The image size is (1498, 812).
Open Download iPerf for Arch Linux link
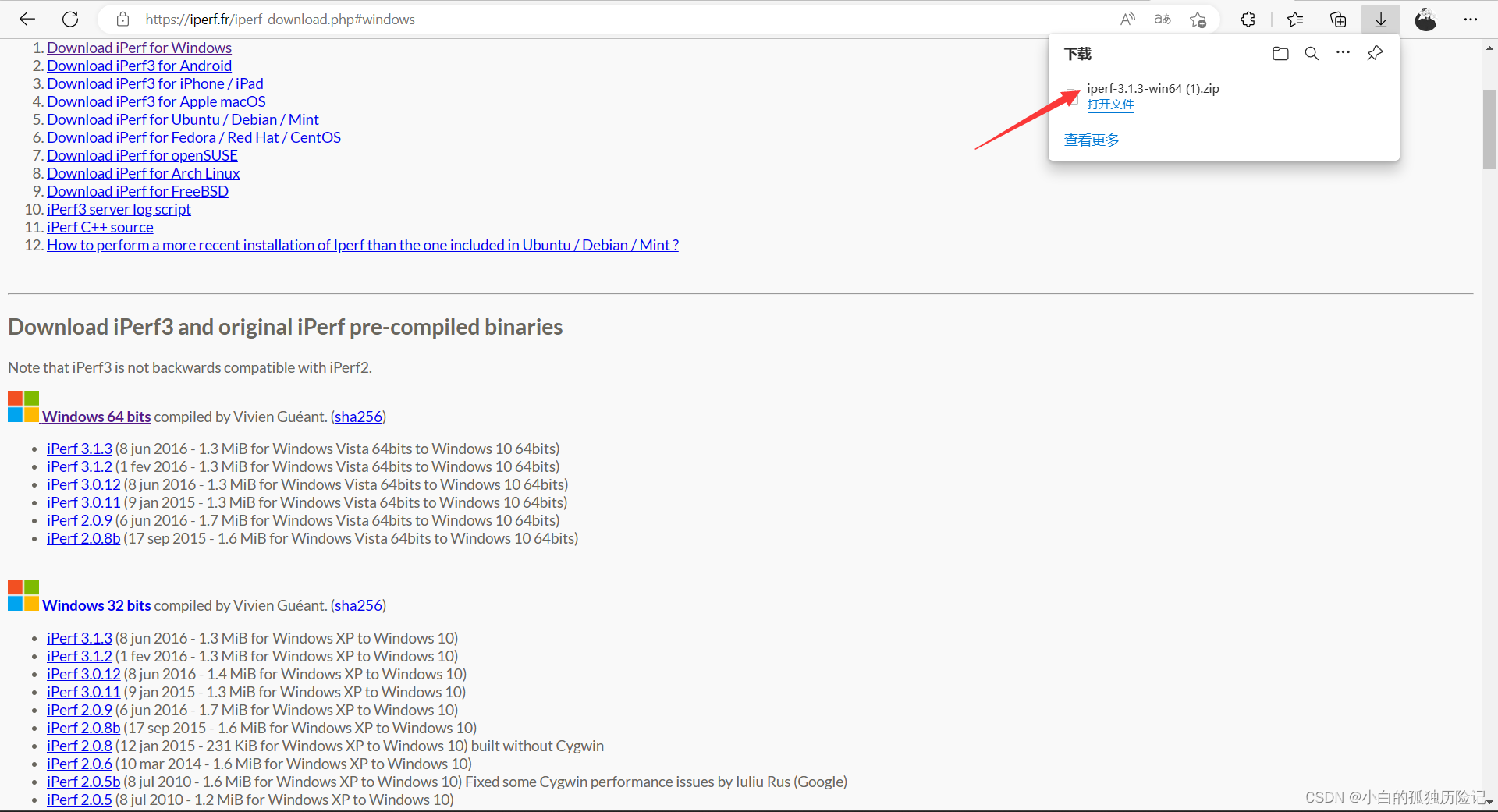143,173
